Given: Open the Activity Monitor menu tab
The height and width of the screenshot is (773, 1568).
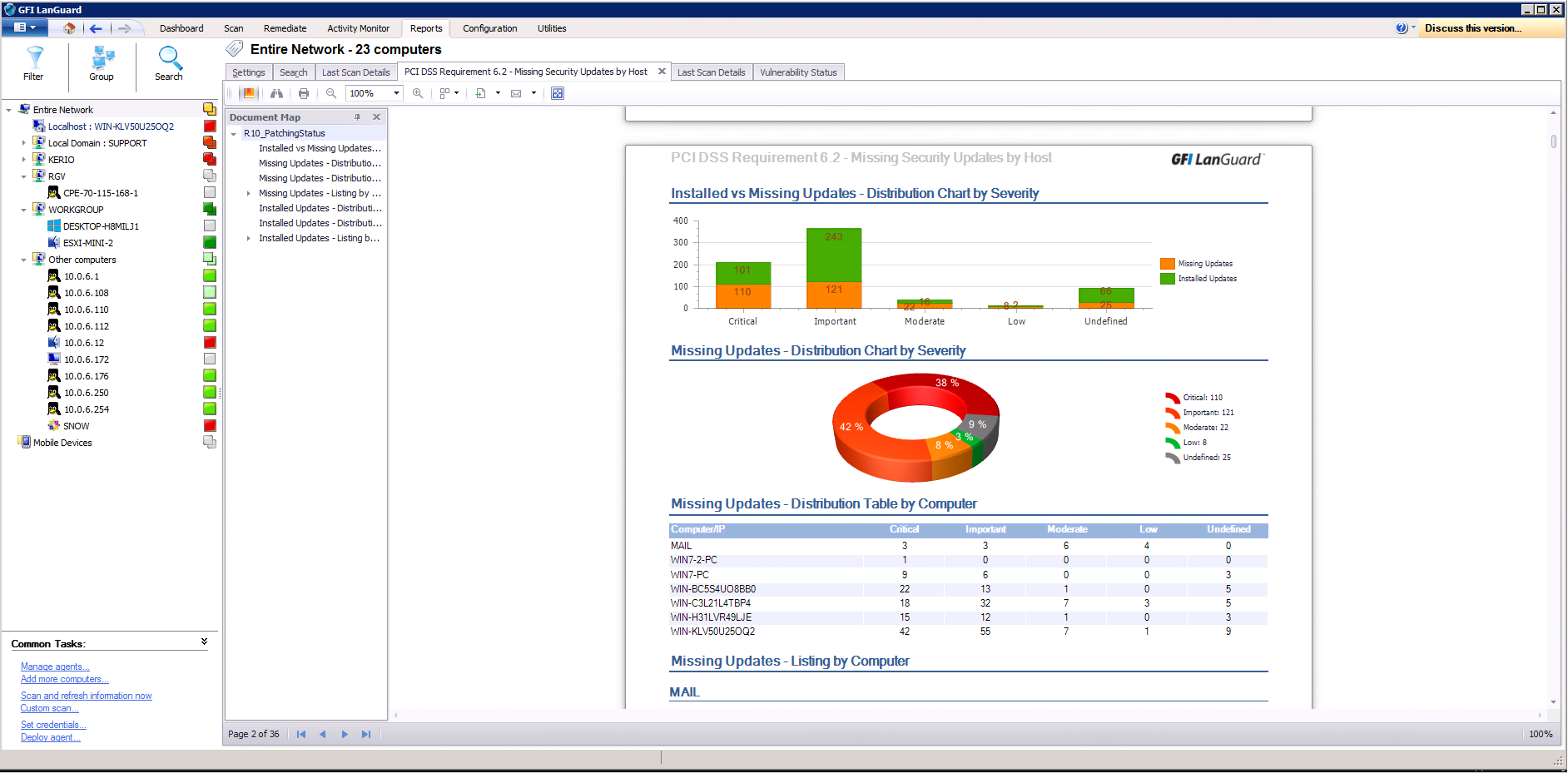Looking at the screenshot, I should coord(358,28).
